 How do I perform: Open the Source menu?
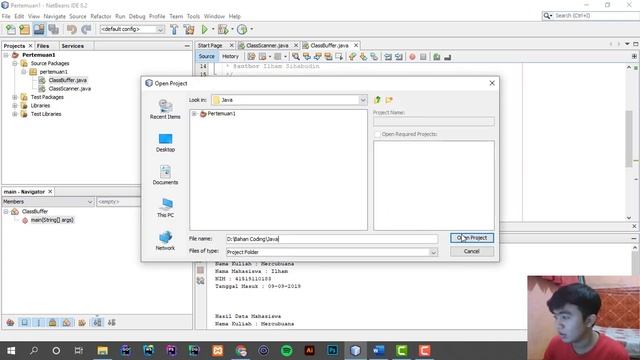[x=78, y=16]
